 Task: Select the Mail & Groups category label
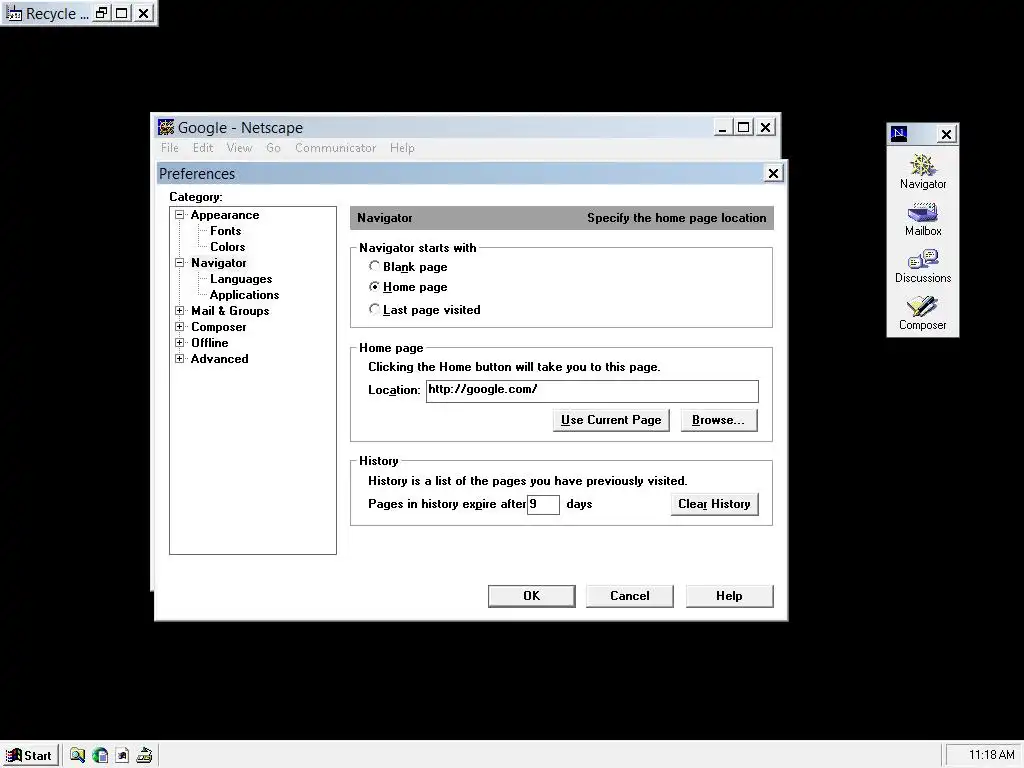230,311
